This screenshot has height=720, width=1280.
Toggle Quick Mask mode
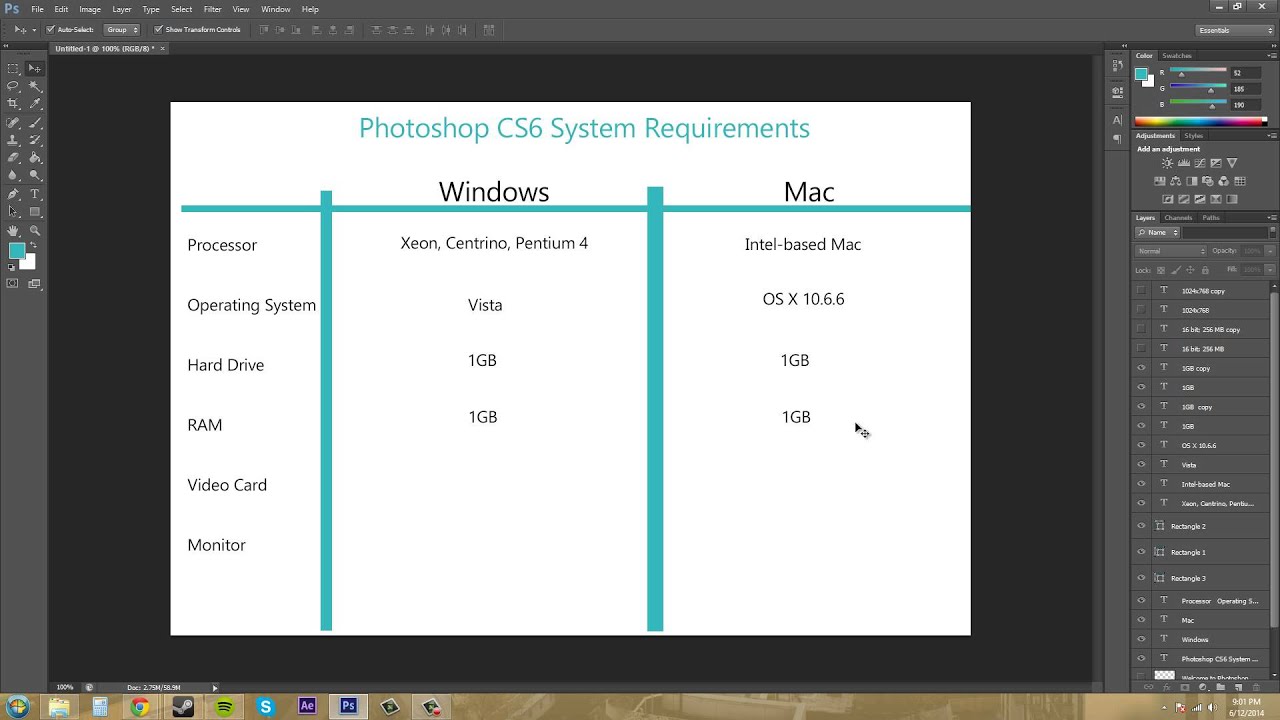pyautogui.click(x=13, y=284)
